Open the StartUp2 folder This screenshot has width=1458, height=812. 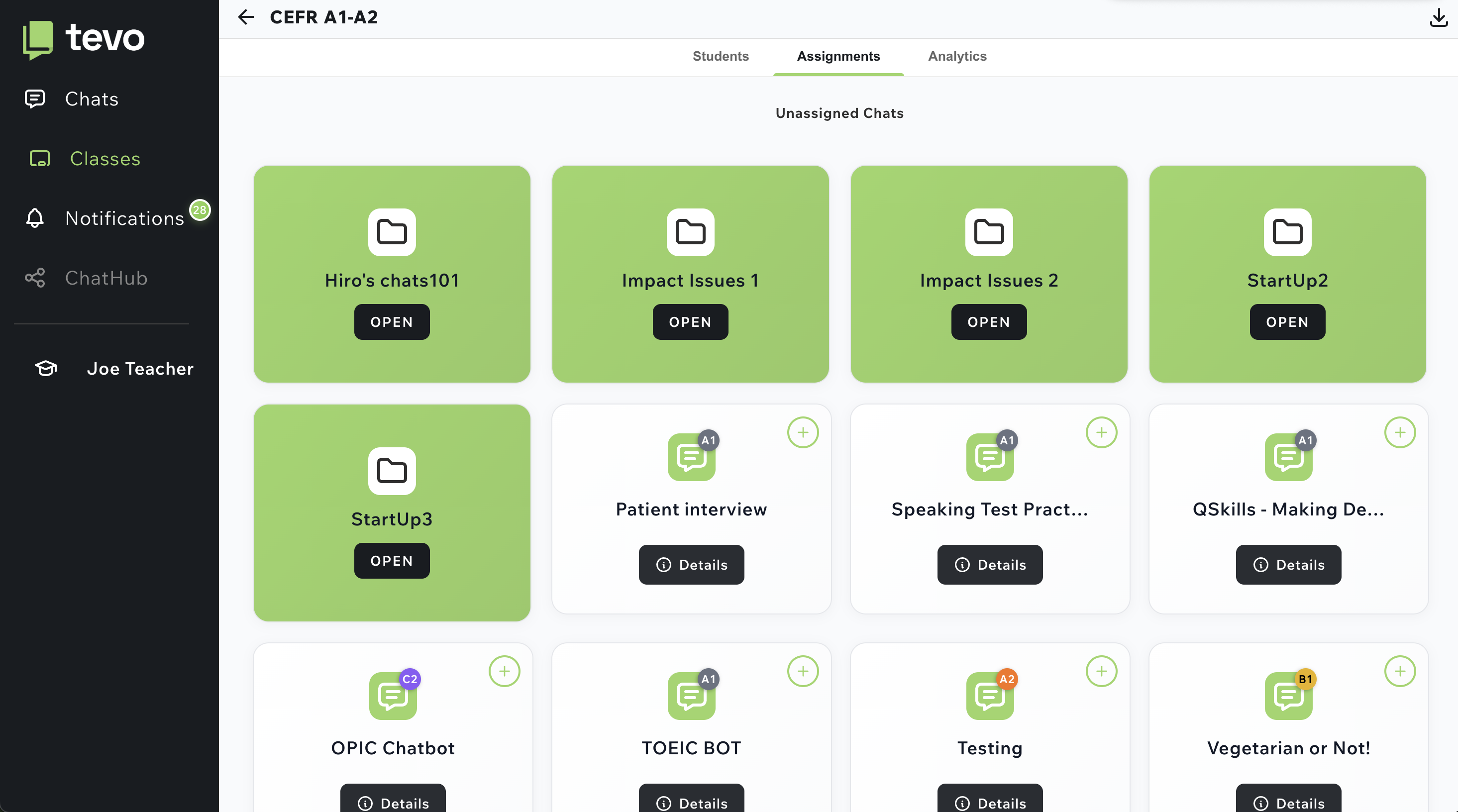point(1287,322)
